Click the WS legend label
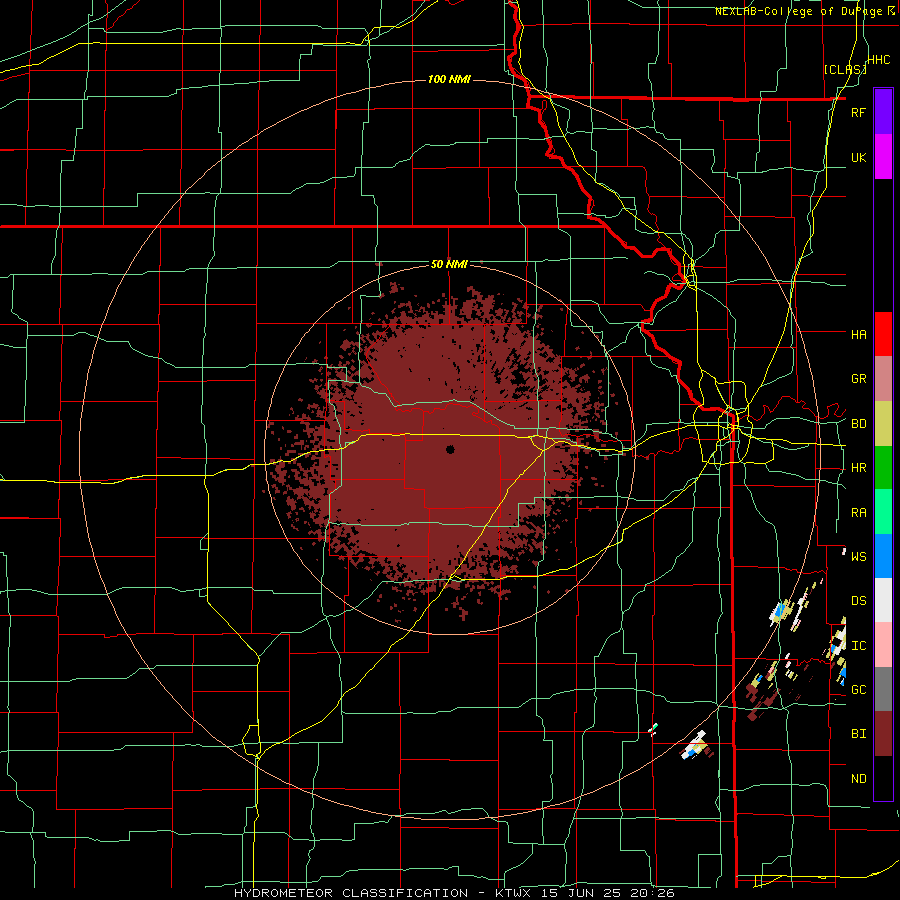Viewport: 900px width, 900px height. pyautogui.click(x=858, y=556)
